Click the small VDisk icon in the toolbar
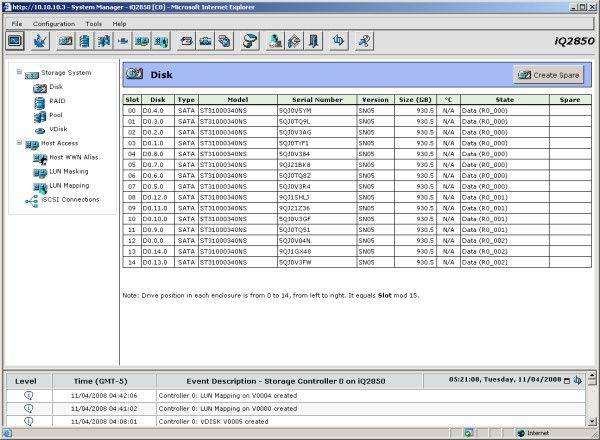This screenshot has height=440, width=600. click(x=123, y=41)
